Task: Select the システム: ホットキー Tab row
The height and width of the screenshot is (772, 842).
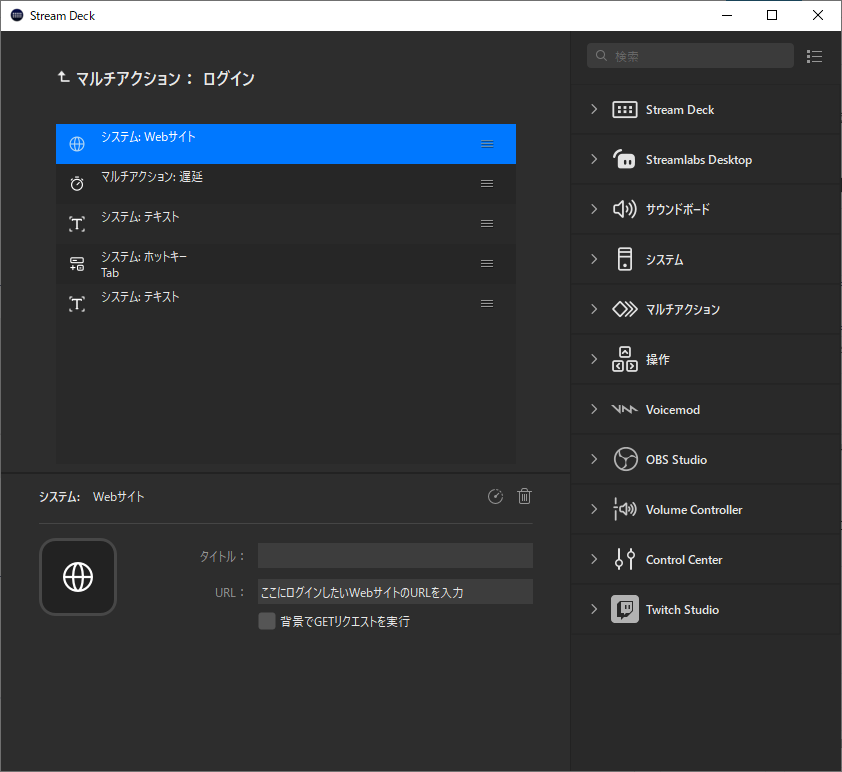Action: 286,264
